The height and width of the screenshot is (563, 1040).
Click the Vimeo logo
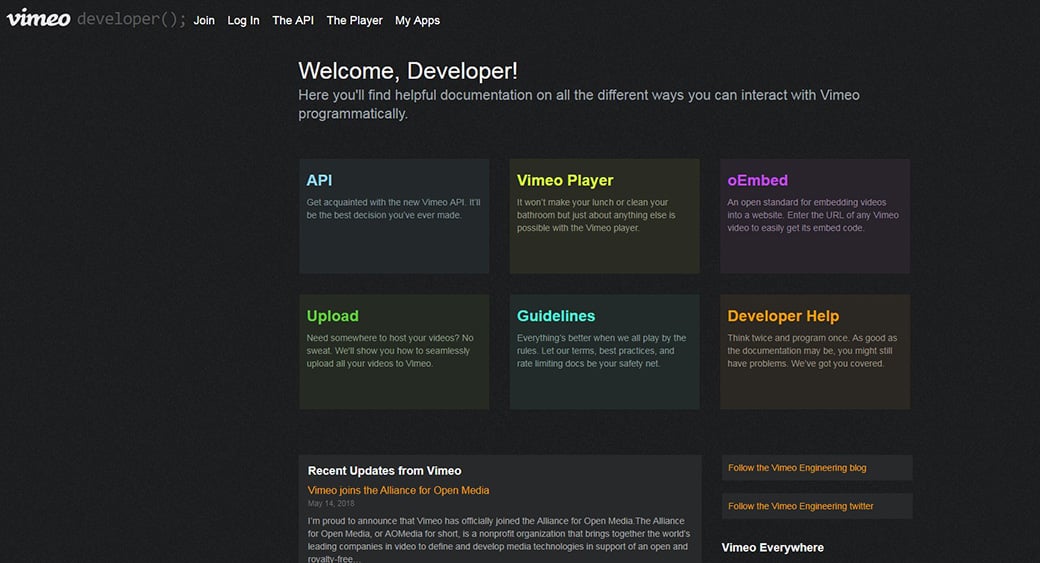tap(38, 18)
